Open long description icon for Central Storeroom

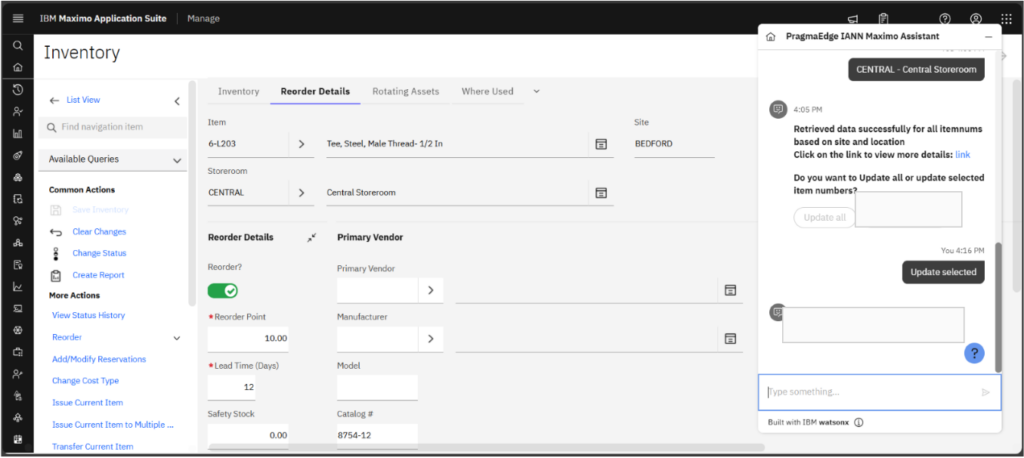click(601, 193)
